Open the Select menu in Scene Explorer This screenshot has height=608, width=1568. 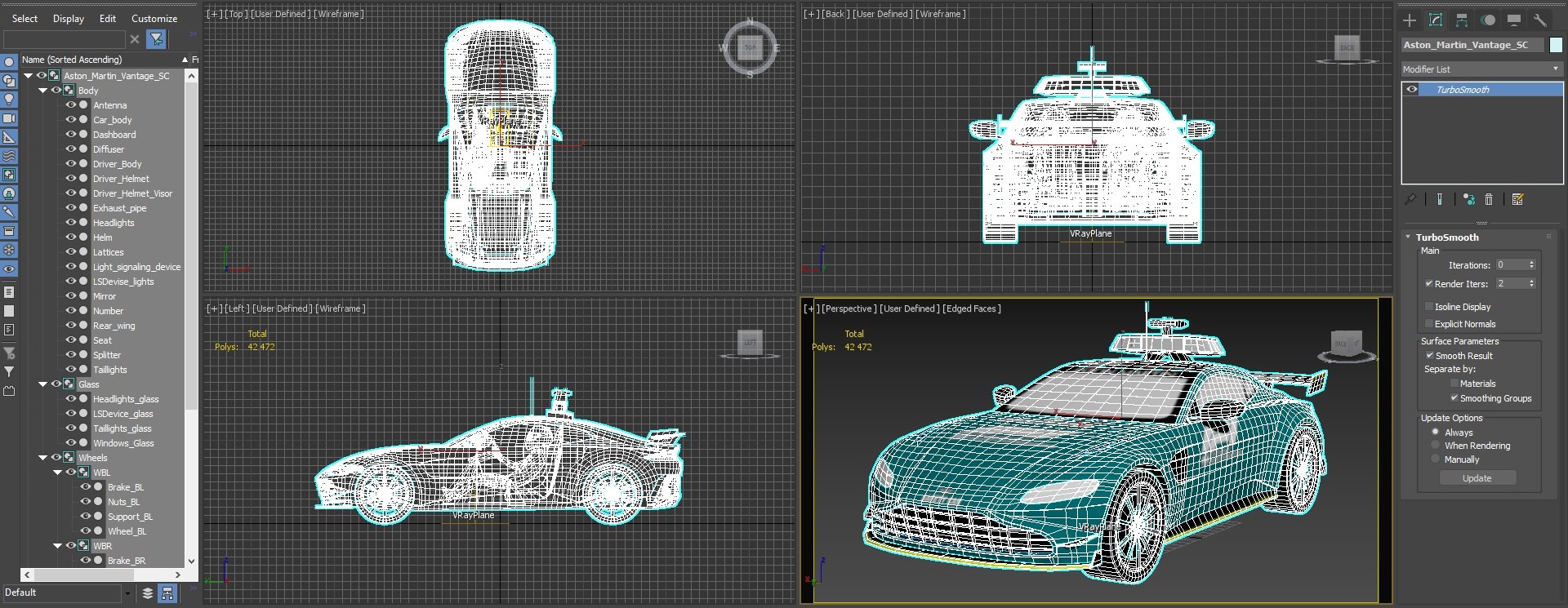tap(24, 19)
